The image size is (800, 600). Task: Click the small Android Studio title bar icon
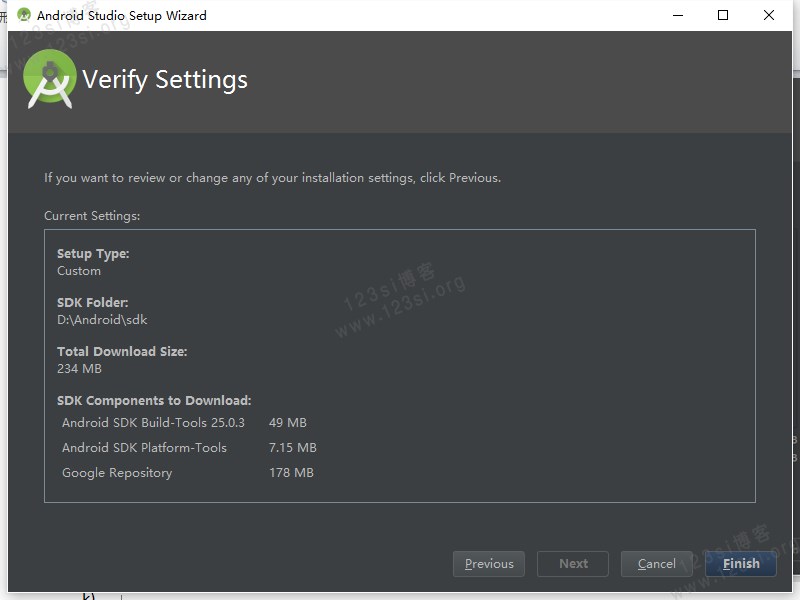[23, 15]
